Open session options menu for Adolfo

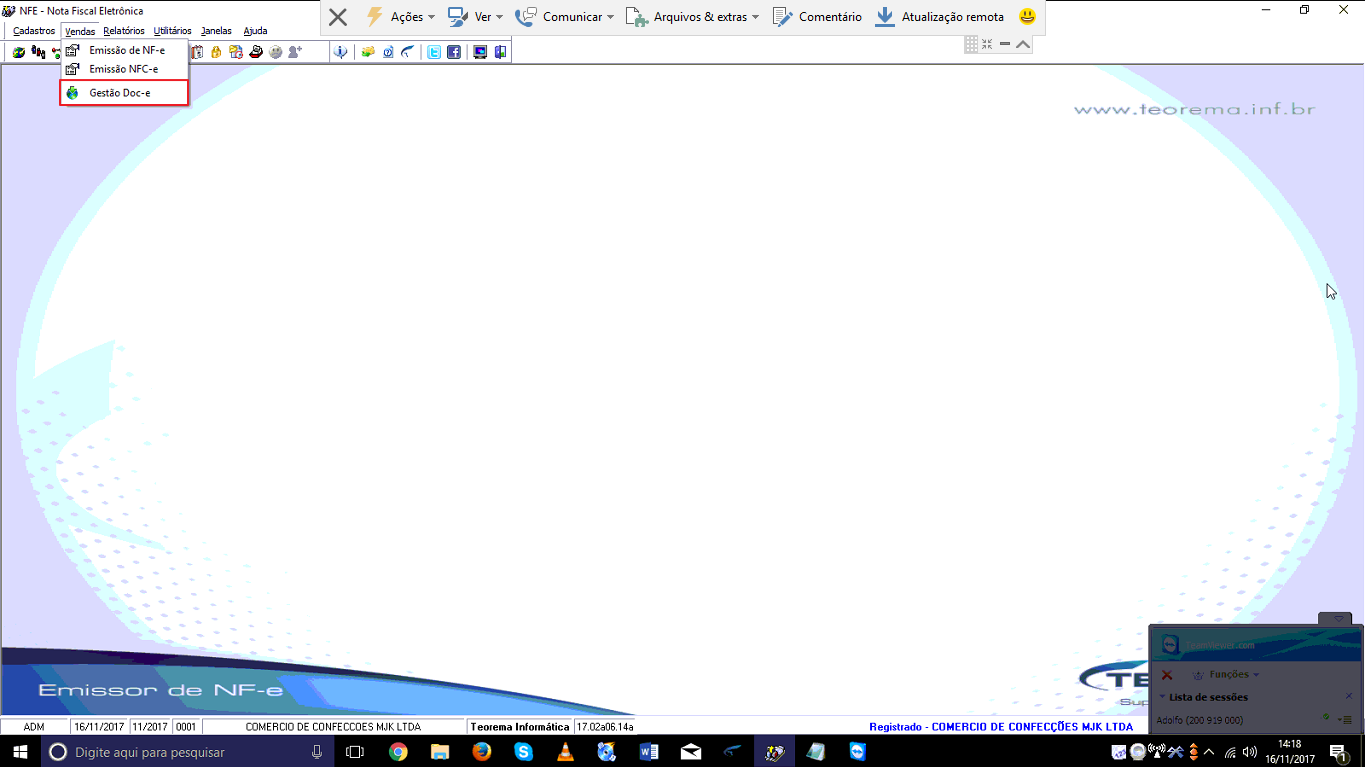1347,720
